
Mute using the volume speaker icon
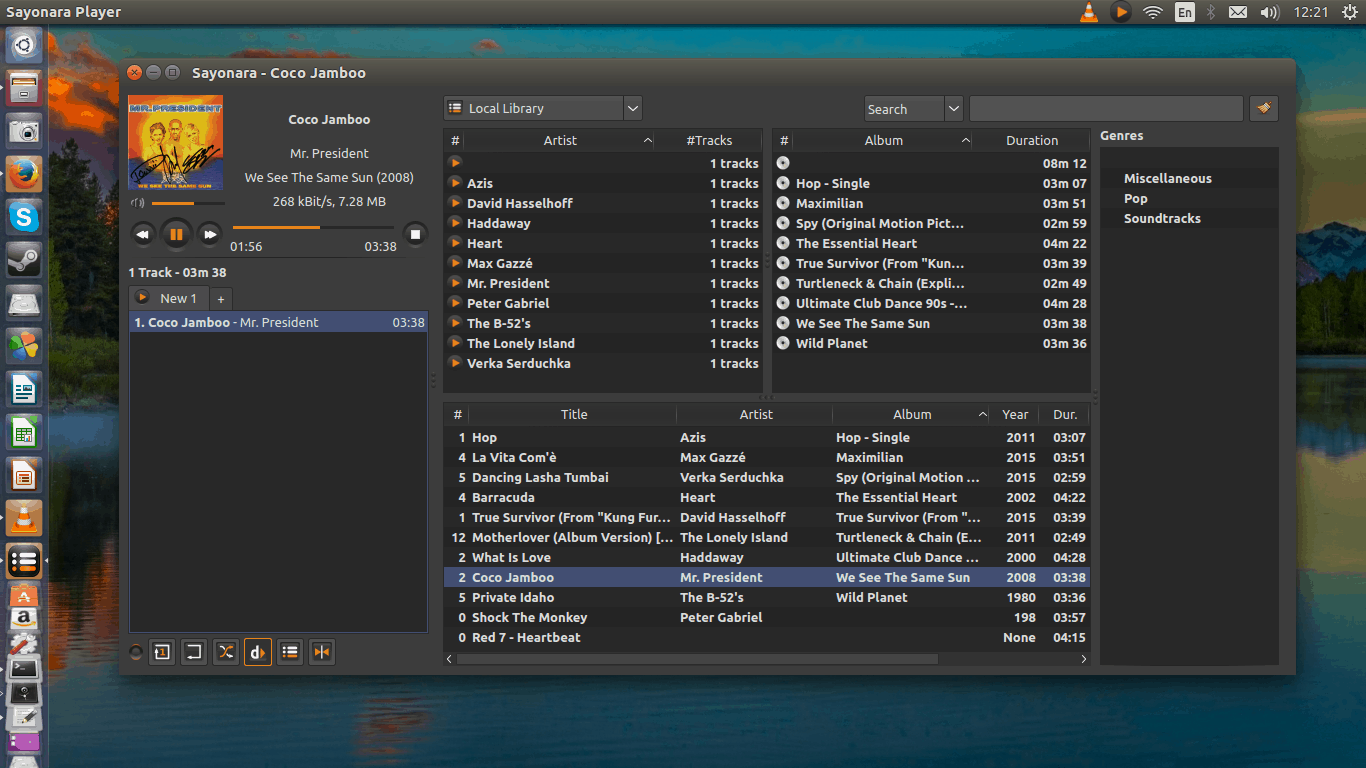coord(137,203)
